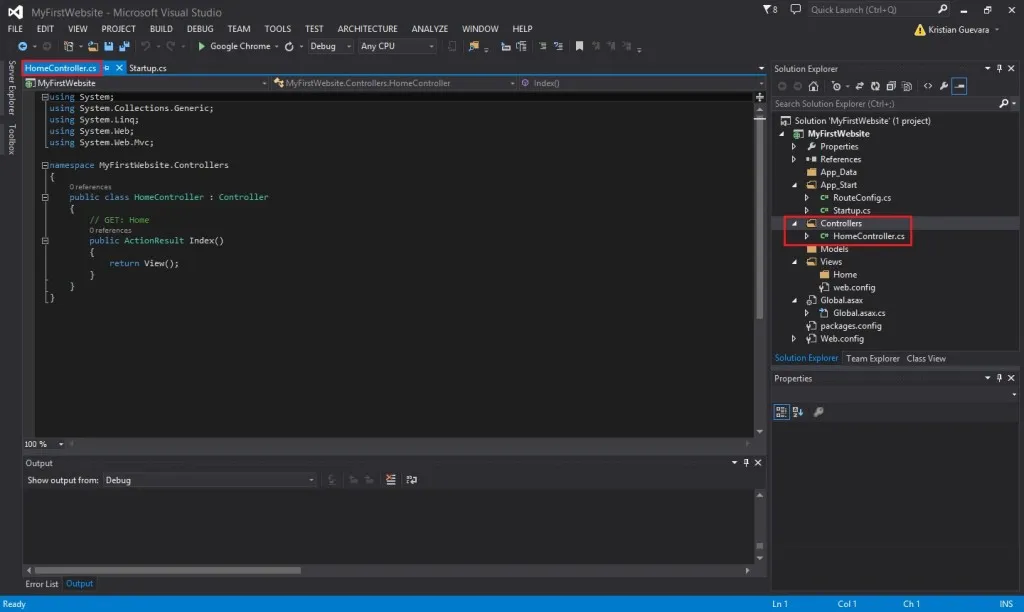Collapse the namespace block outlining toggle
The height and width of the screenshot is (612, 1024).
(x=45, y=165)
